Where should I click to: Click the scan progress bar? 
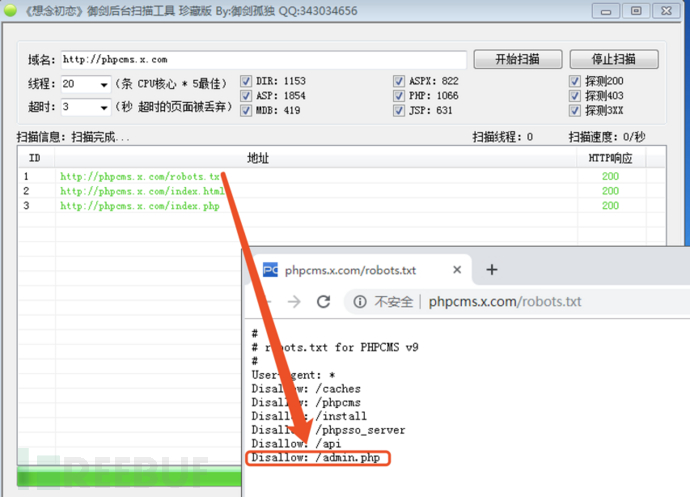pyautogui.click(x=129, y=476)
